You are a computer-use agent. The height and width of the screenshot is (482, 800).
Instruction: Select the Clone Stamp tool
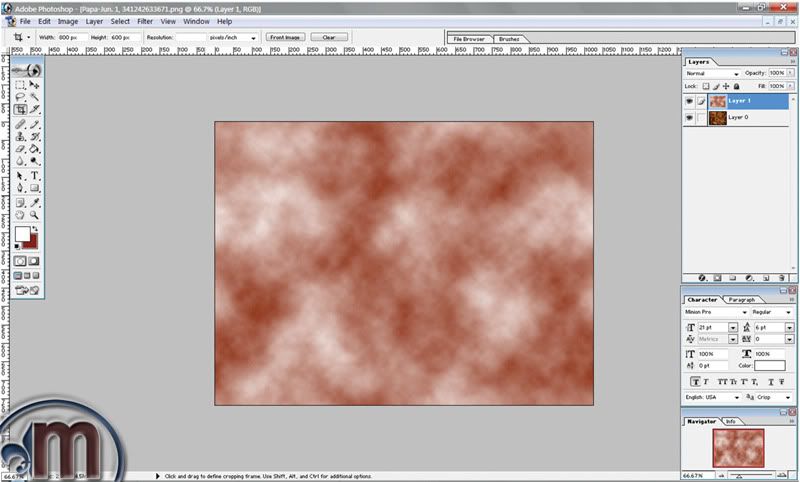click(20, 137)
